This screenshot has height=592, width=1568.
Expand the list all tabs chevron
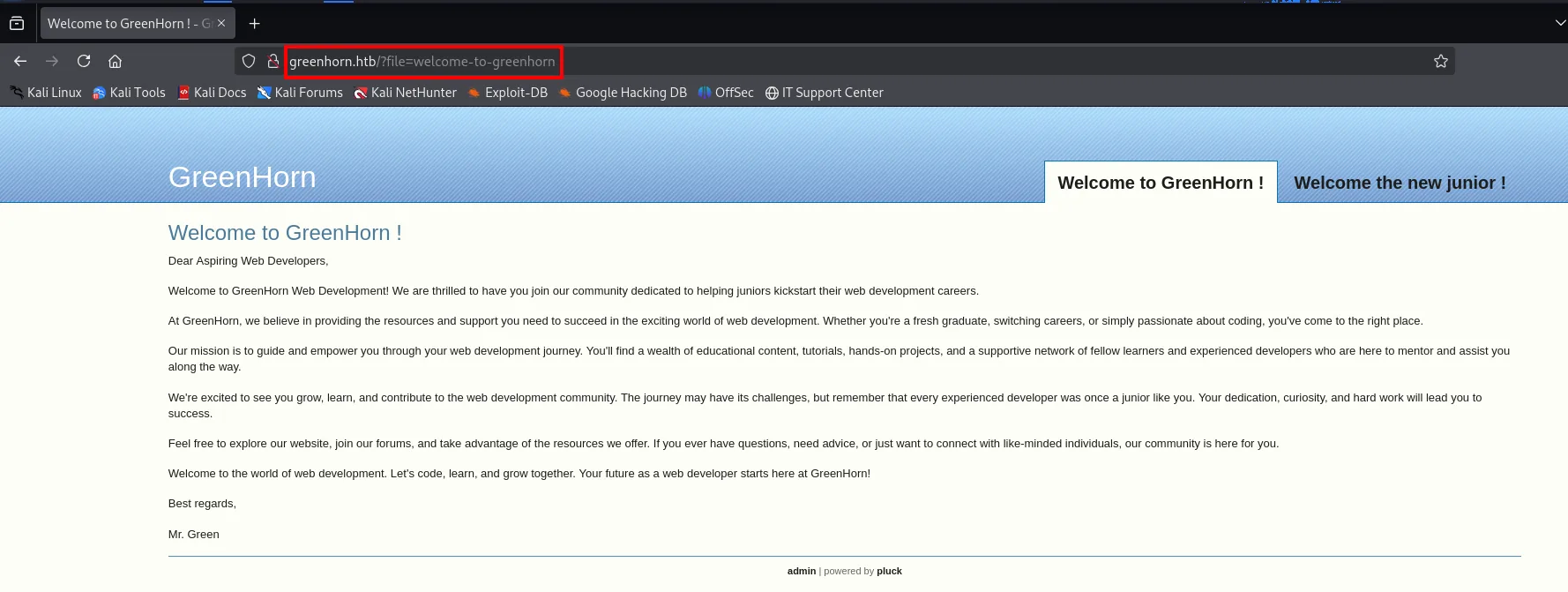point(1560,23)
